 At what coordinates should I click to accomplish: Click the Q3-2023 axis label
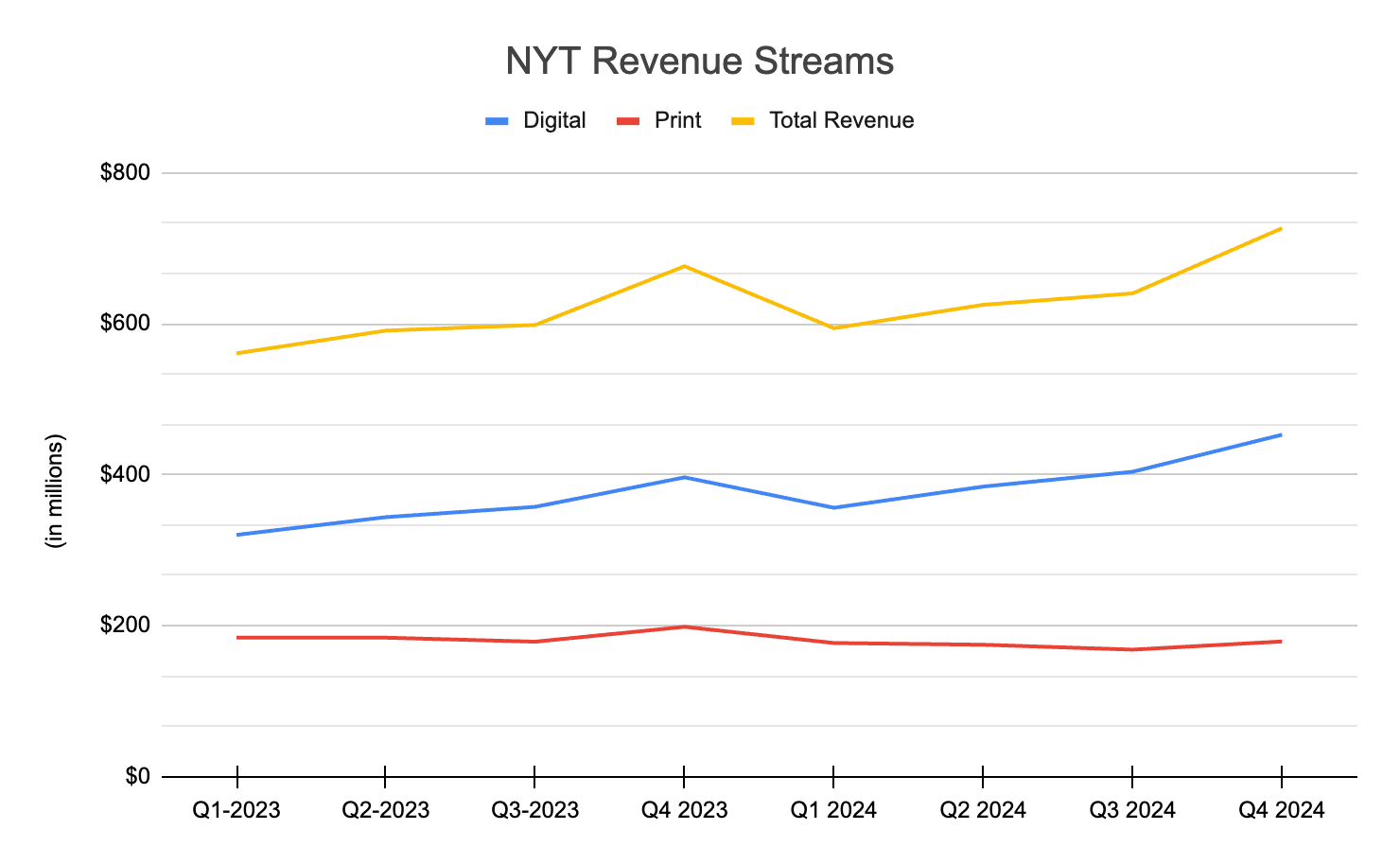[535, 810]
